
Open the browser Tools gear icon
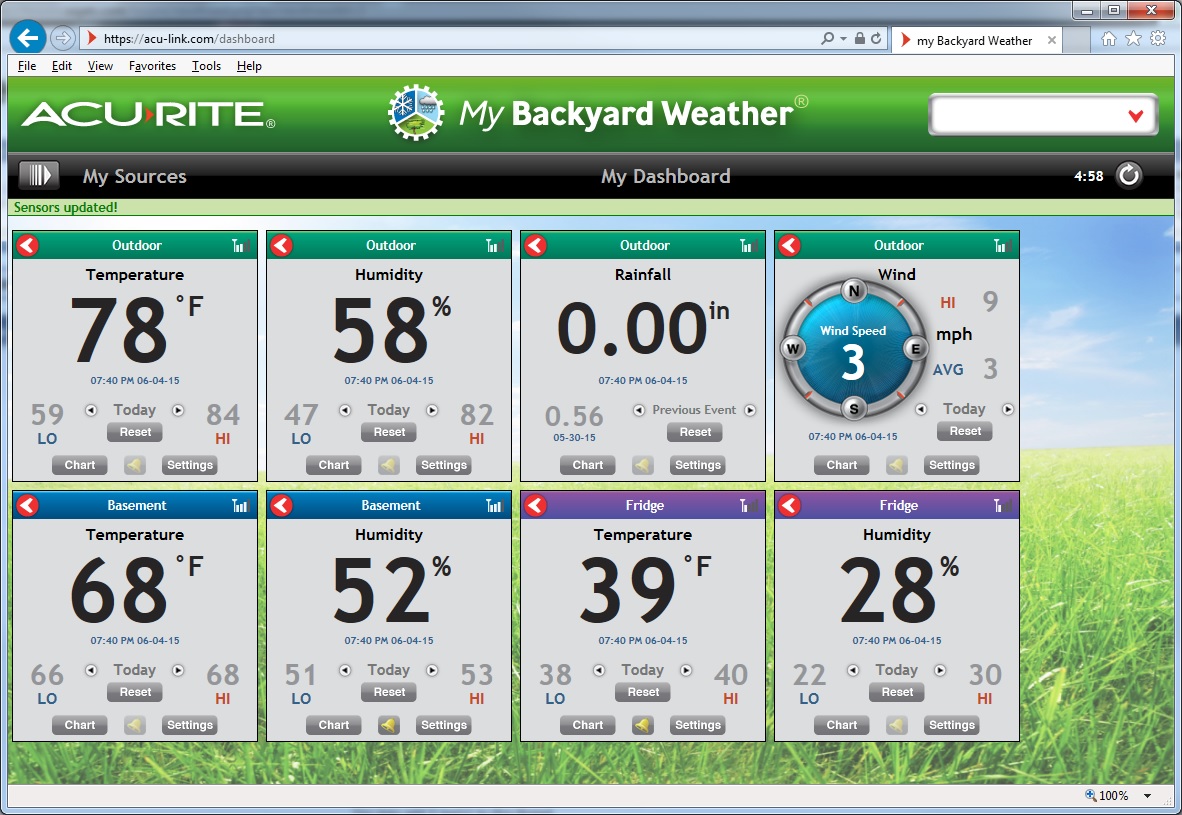[x=1158, y=38]
